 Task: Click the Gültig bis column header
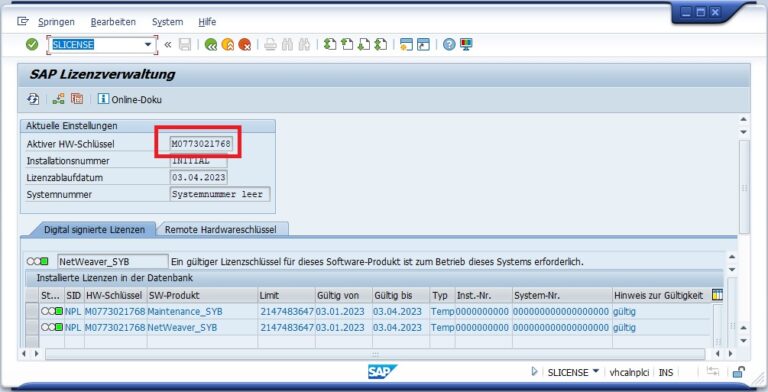pyautogui.click(x=401, y=295)
